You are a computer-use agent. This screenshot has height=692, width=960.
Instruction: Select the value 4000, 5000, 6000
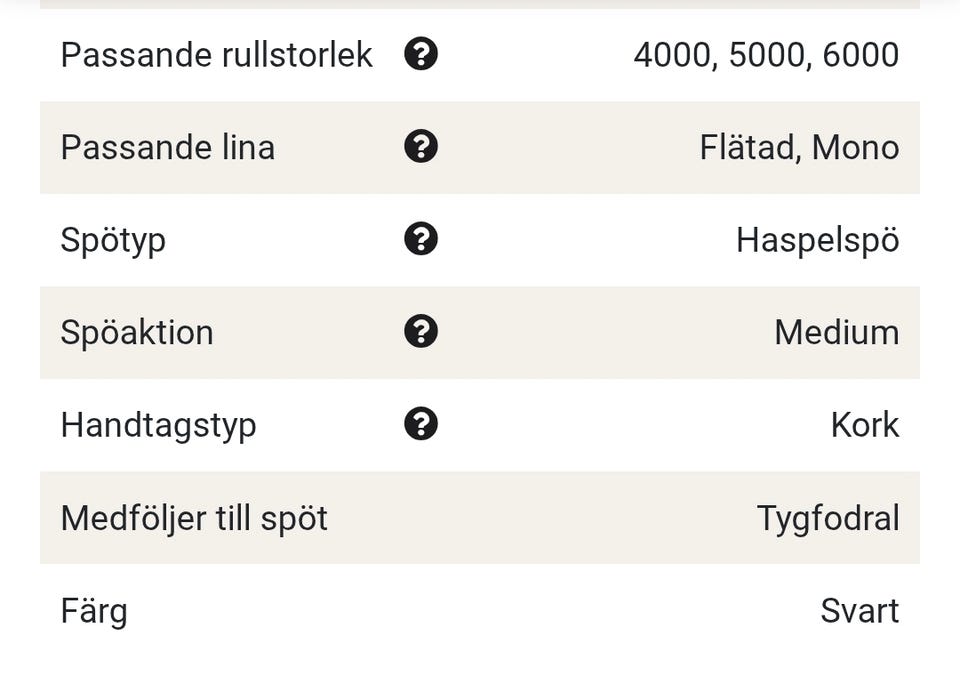[766, 55]
